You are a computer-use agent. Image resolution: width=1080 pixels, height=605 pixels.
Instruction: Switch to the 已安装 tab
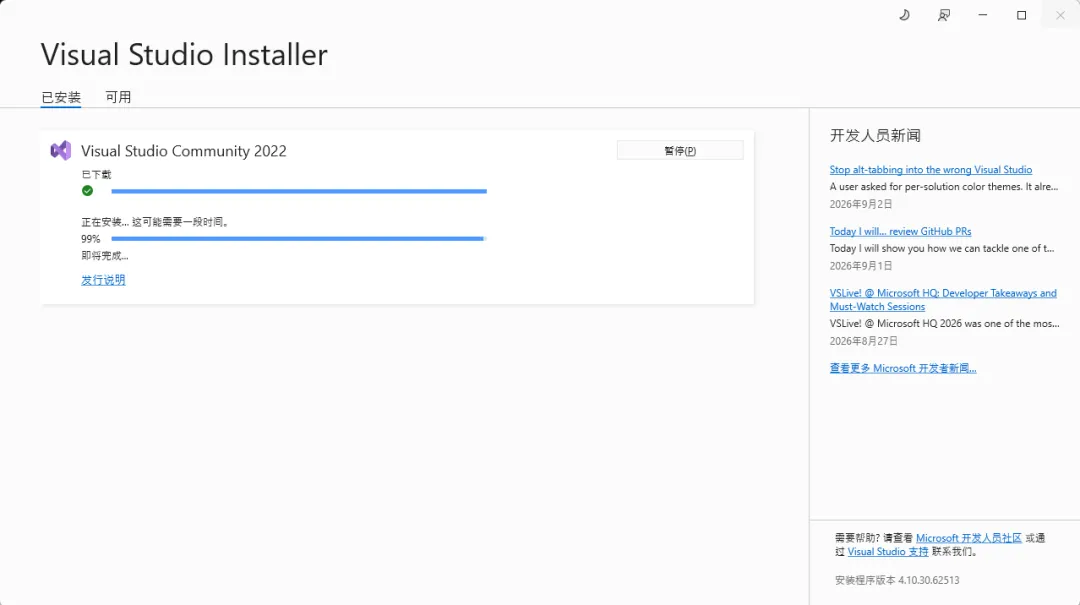(x=61, y=97)
